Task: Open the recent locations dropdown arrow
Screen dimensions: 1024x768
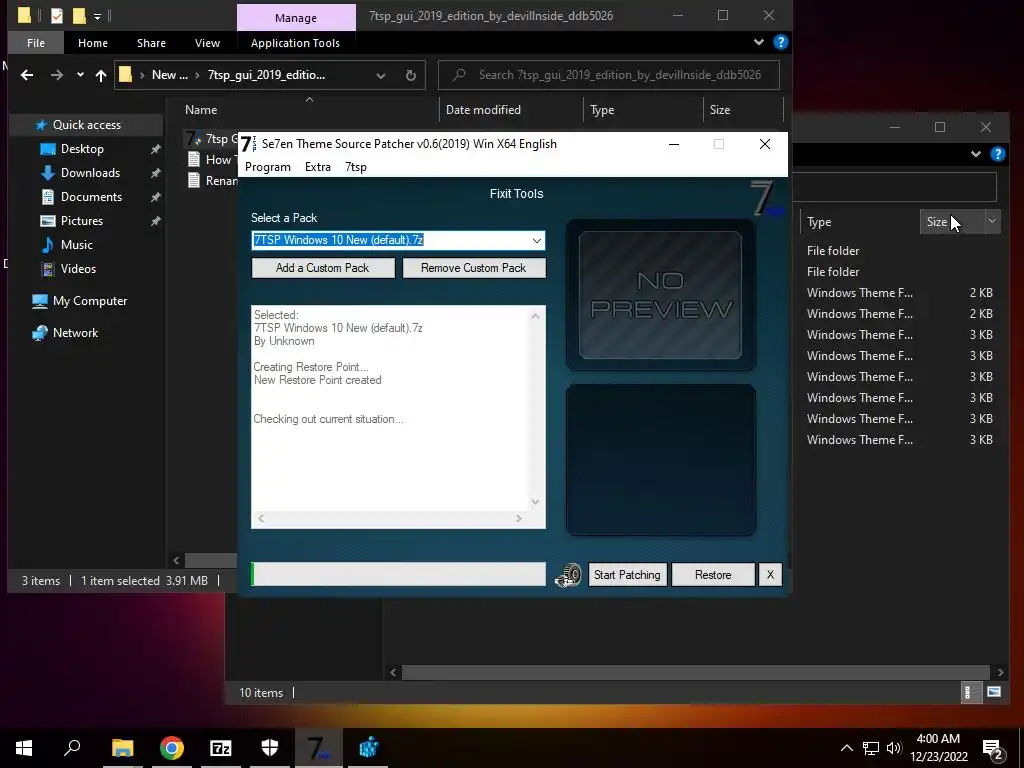Action: [x=80, y=75]
